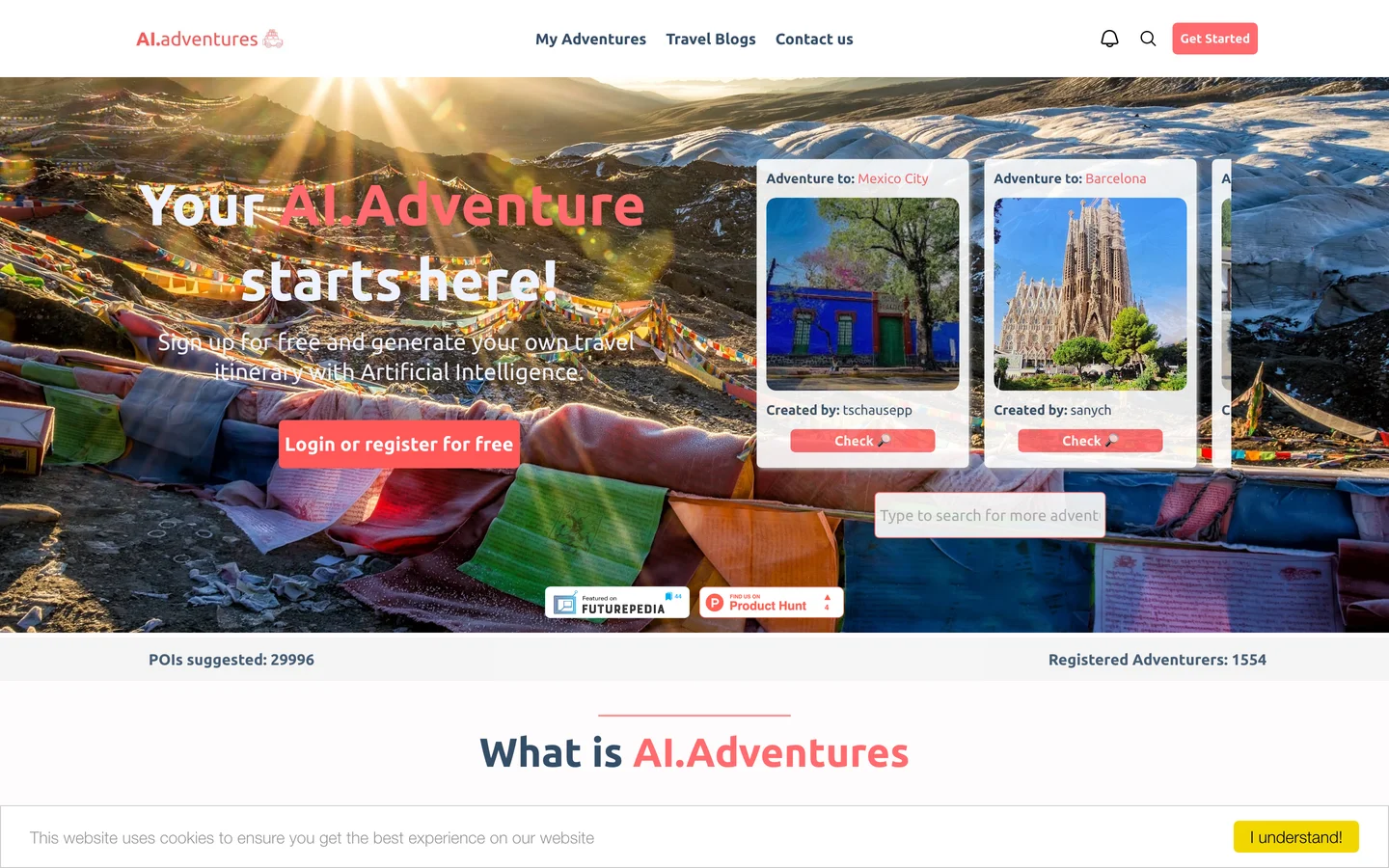The width and height of the screenshot is (1389, 868).
Task: Click Login or register for free
Action: click(x=399, y=444)
